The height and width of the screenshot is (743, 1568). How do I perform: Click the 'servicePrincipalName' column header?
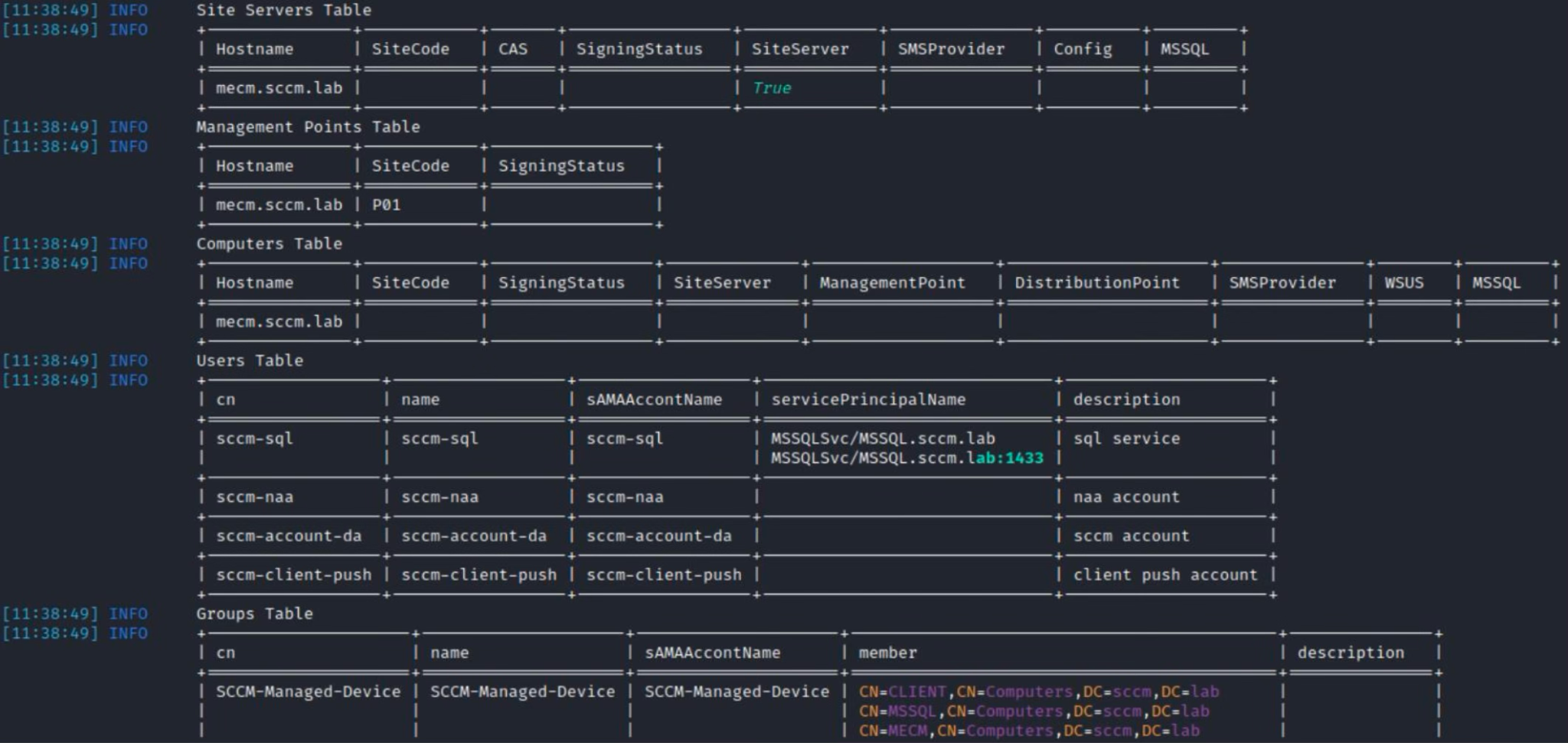click(868, 400)
